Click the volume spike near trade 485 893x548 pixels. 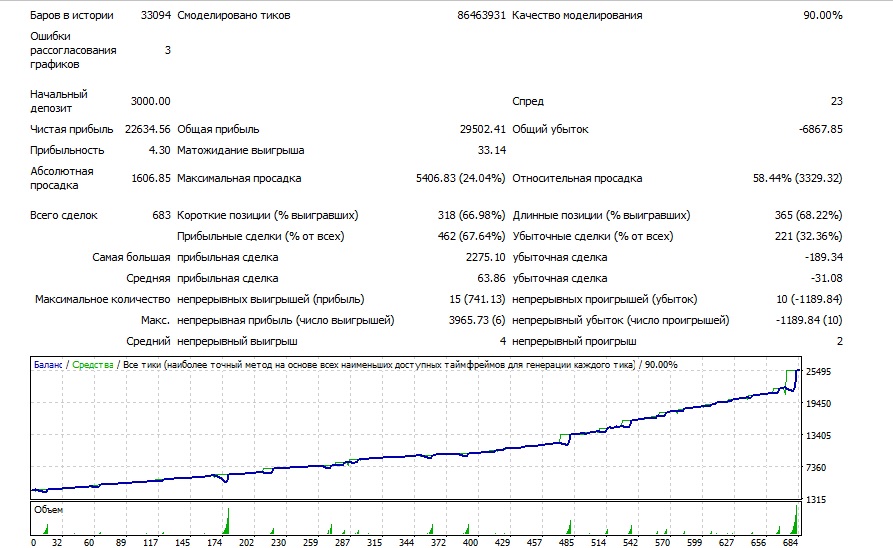(568, 527)
